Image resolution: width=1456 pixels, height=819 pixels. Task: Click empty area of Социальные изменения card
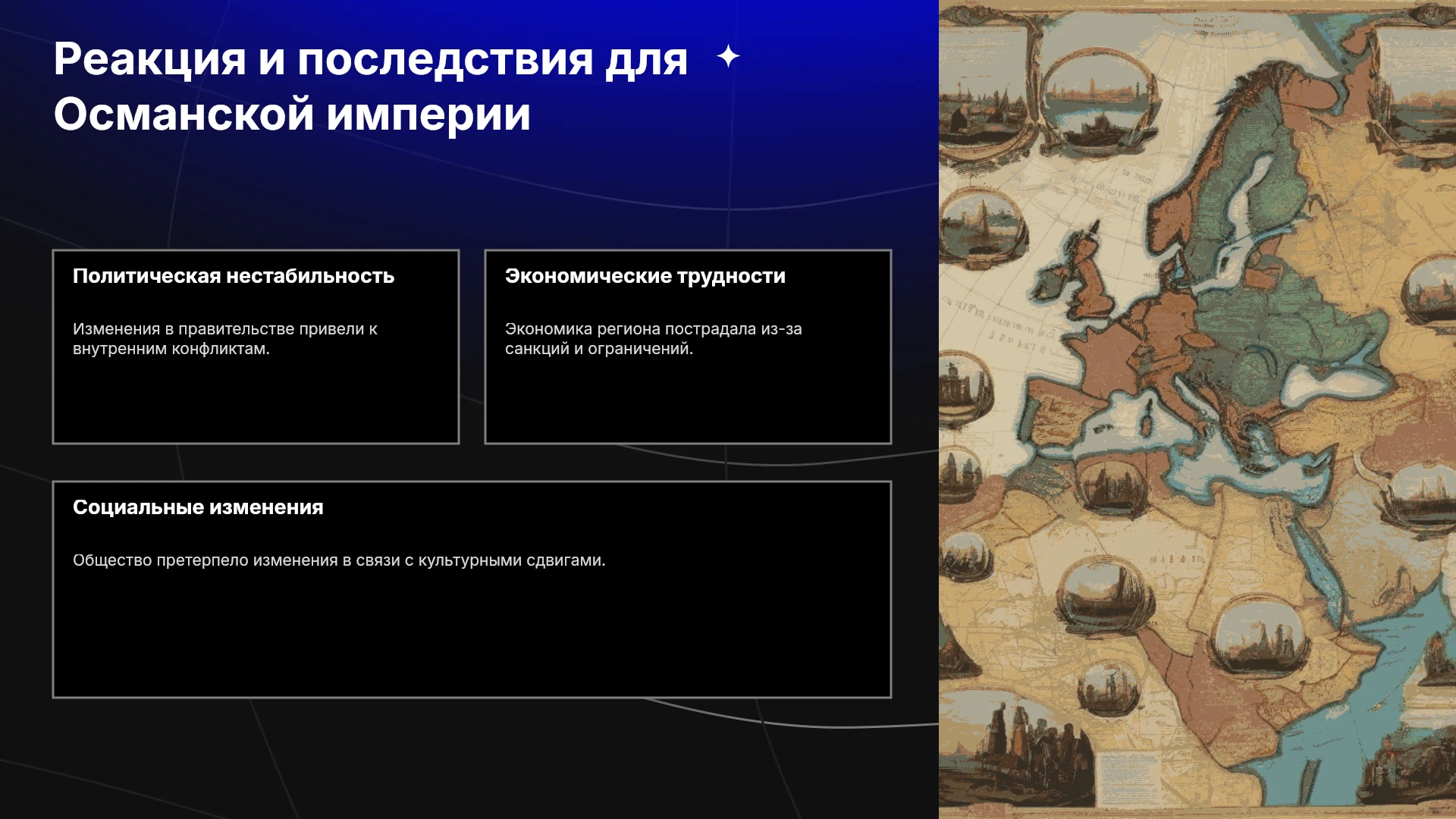(472, 637)
